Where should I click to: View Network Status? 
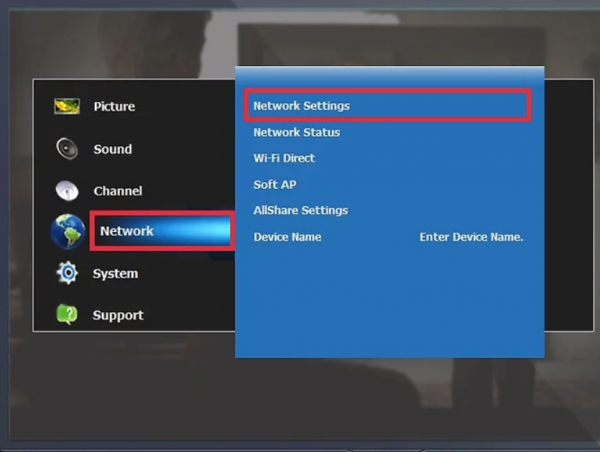[297, 132]
